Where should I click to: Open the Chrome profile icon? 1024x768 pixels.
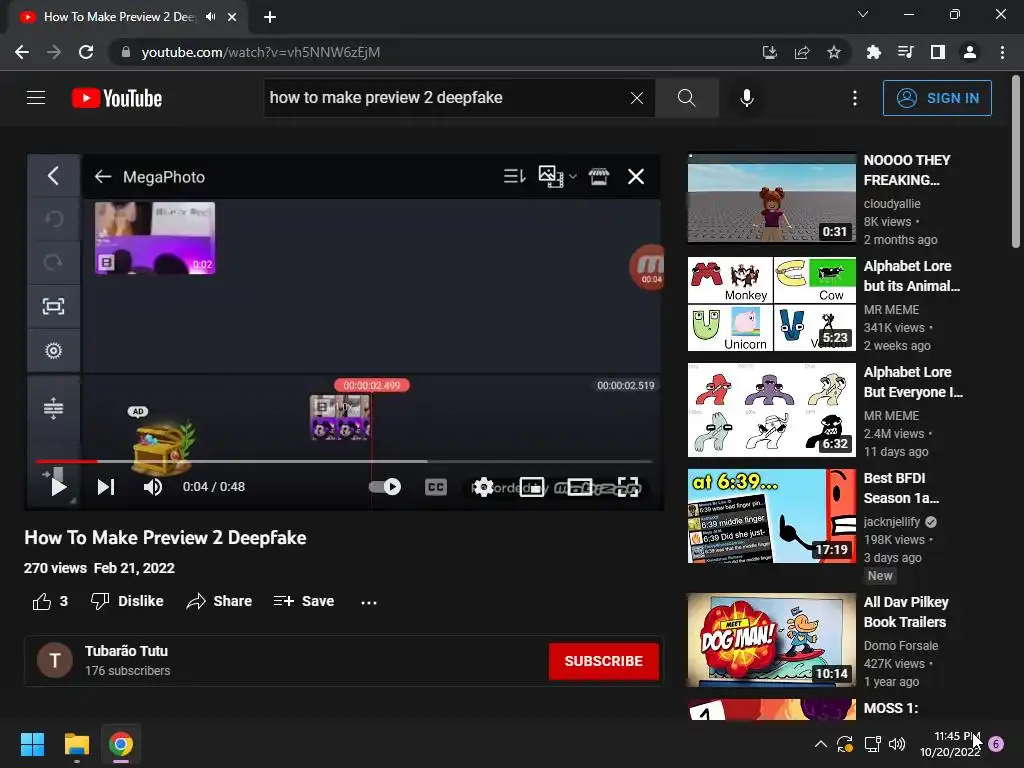[x=970, y=52]
